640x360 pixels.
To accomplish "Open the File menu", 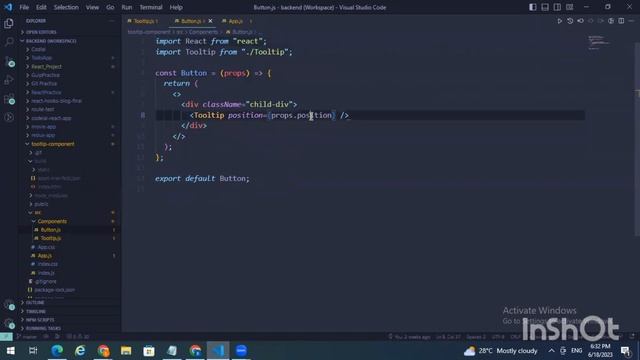I will point(24,7).
